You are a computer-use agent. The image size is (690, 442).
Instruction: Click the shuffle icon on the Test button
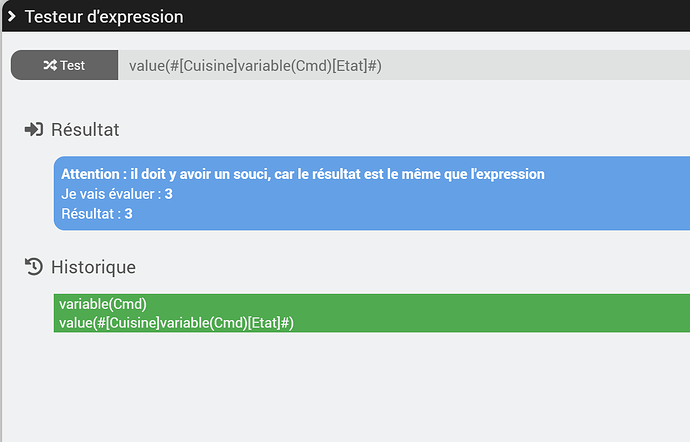point(50,66)
